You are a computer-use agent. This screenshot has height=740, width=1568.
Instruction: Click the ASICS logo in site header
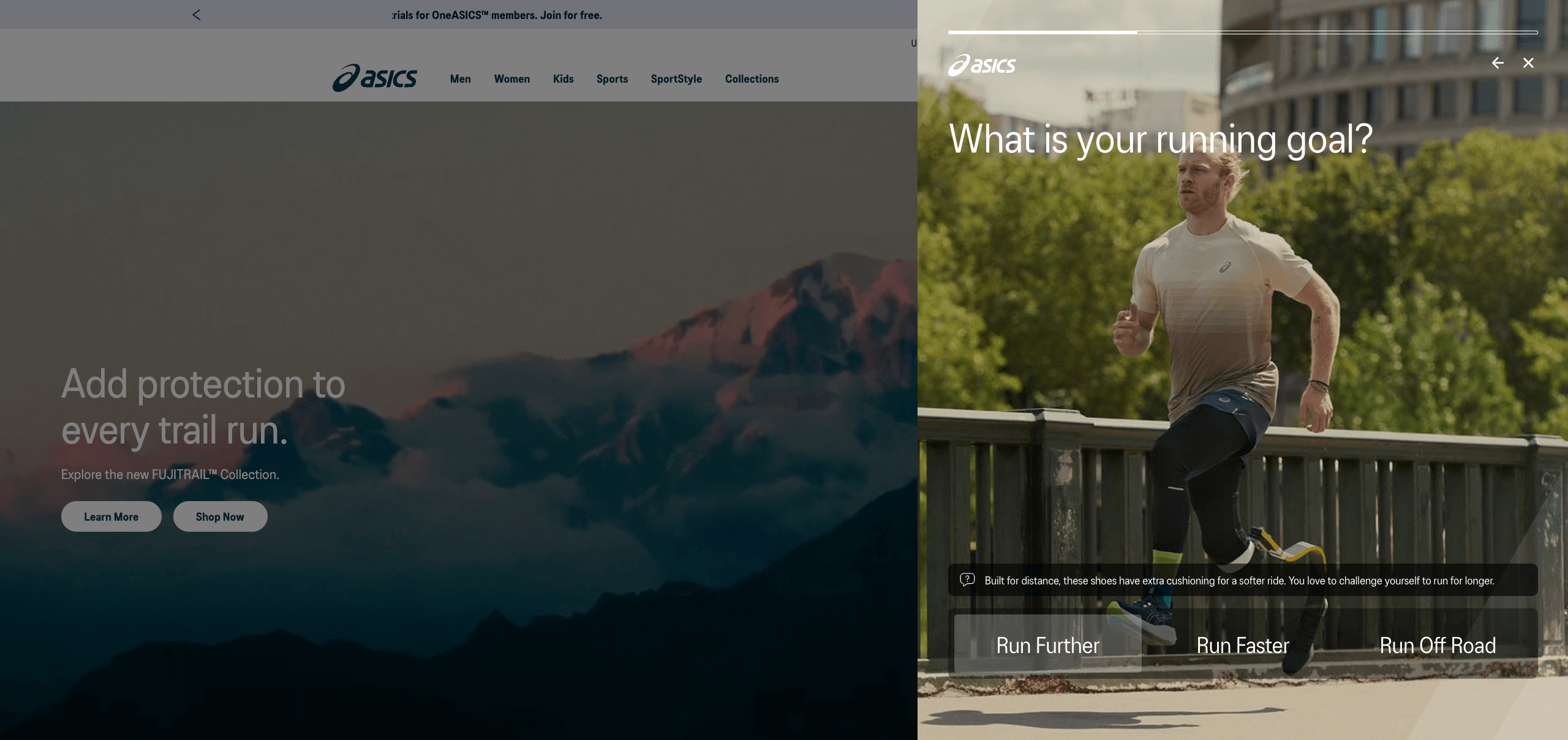click(374, 78)
